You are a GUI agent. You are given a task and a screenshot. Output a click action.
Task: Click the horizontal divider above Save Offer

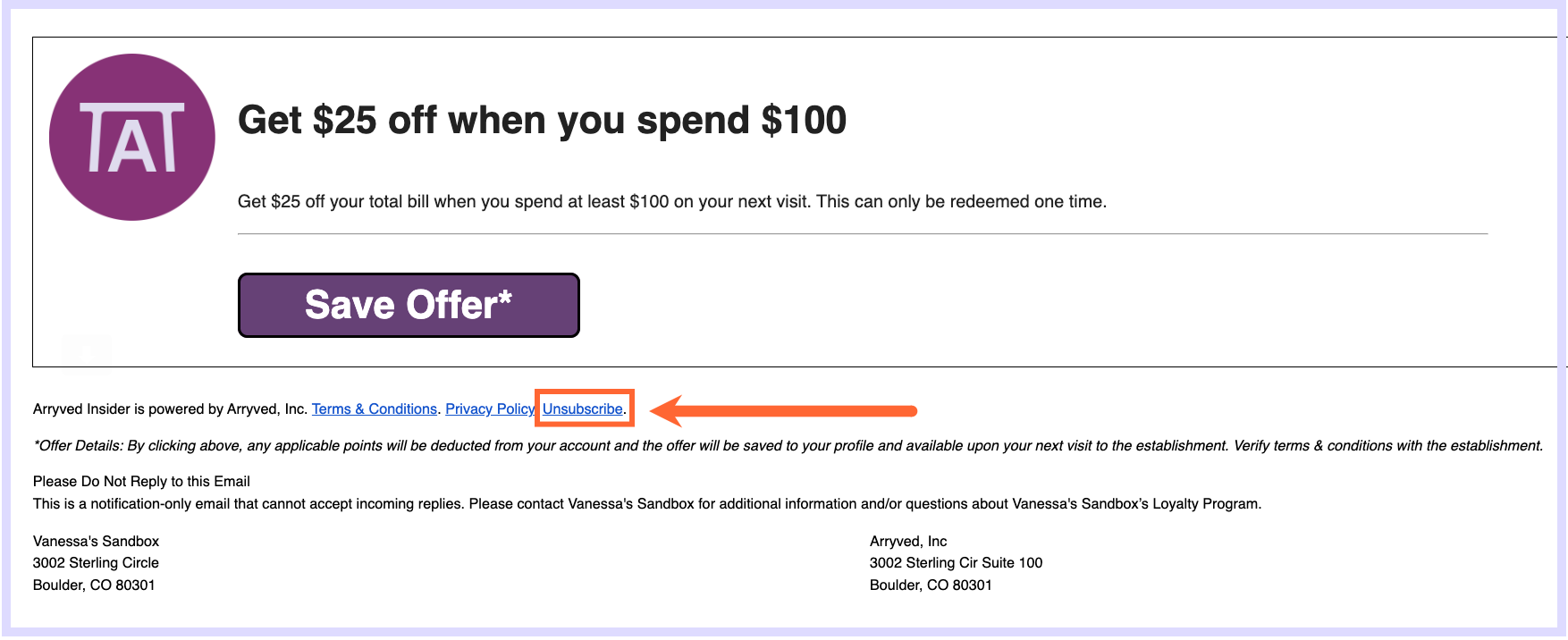[x=863, y=234]
